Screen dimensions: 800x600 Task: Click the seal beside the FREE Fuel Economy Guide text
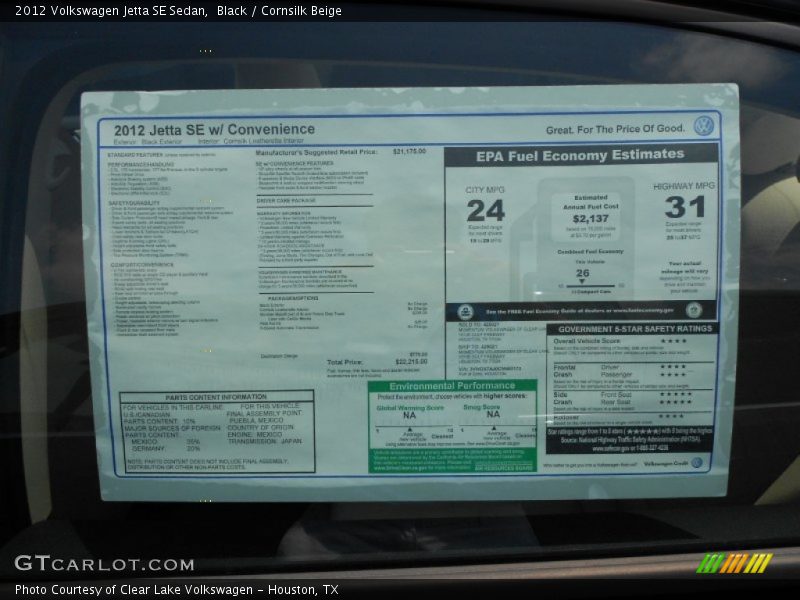[694, 309]
